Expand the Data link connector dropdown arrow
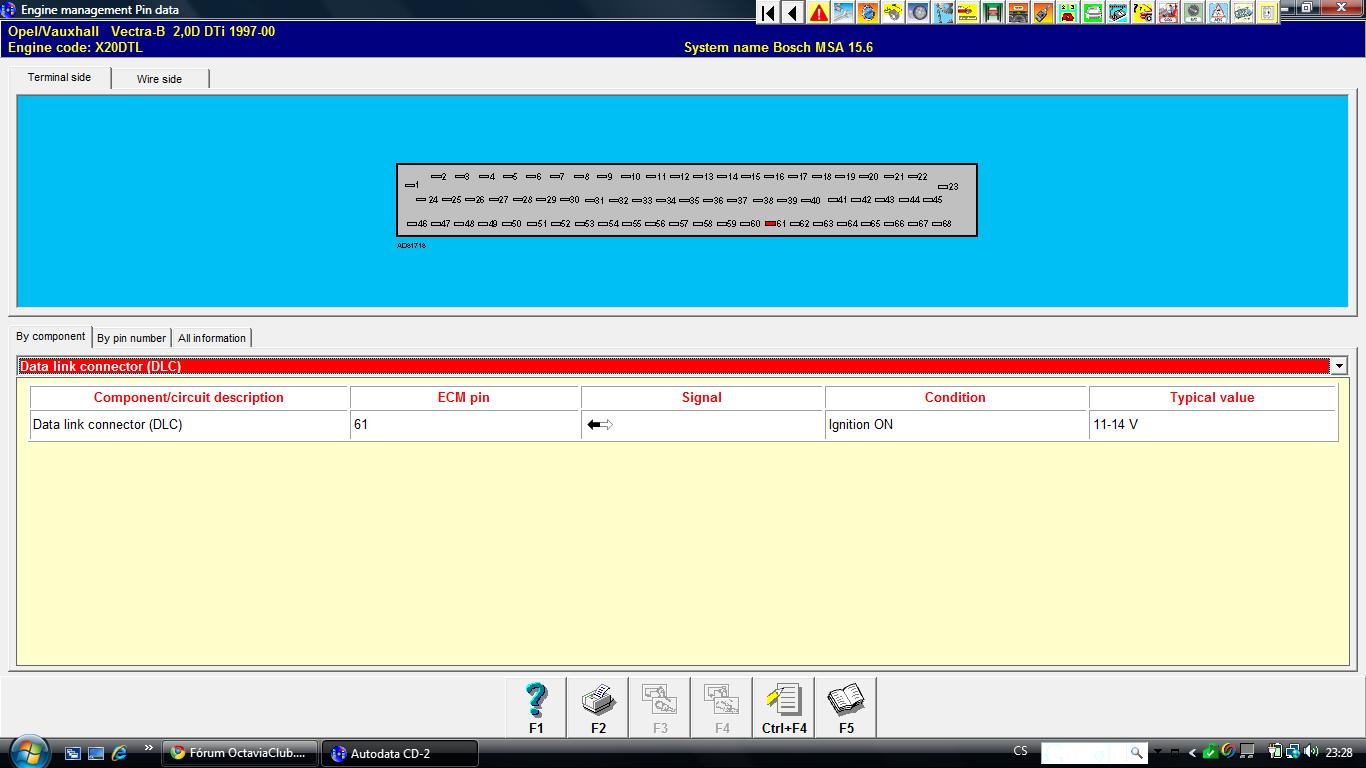 (1339, 366)
